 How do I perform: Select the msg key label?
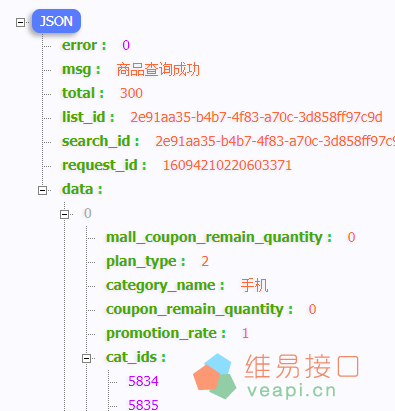81,69
